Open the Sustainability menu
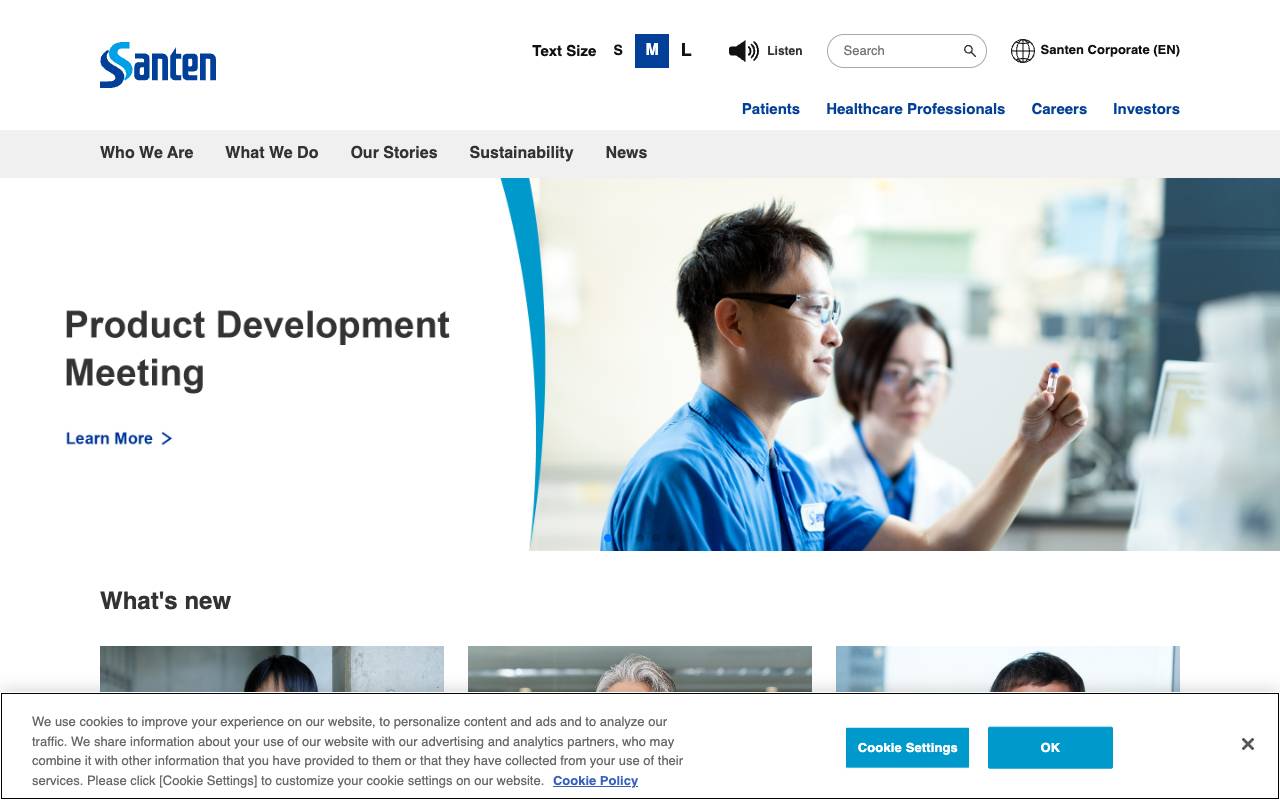 tap(521, 153)
